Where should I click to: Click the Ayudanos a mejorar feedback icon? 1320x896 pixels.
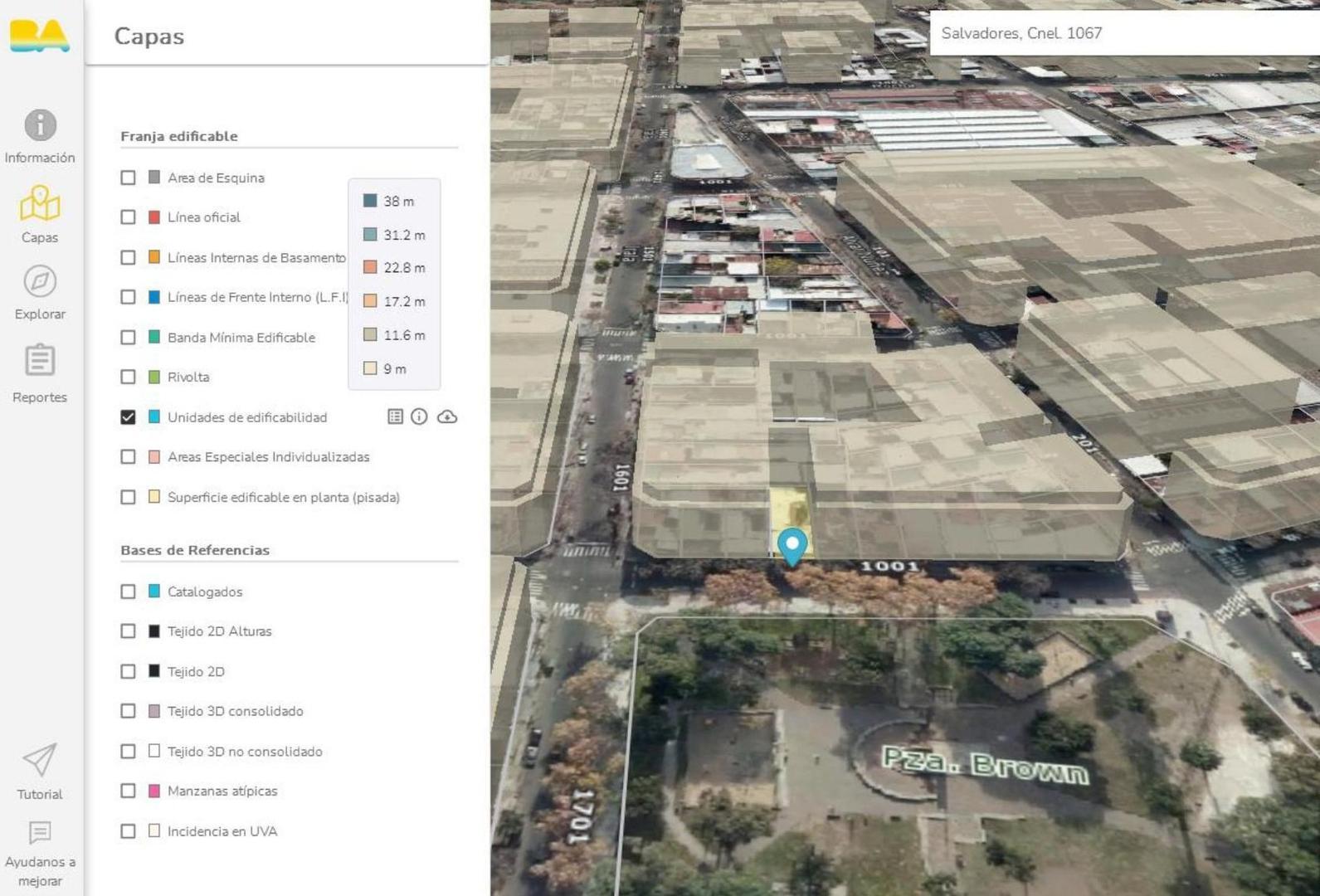pos(40,832)
